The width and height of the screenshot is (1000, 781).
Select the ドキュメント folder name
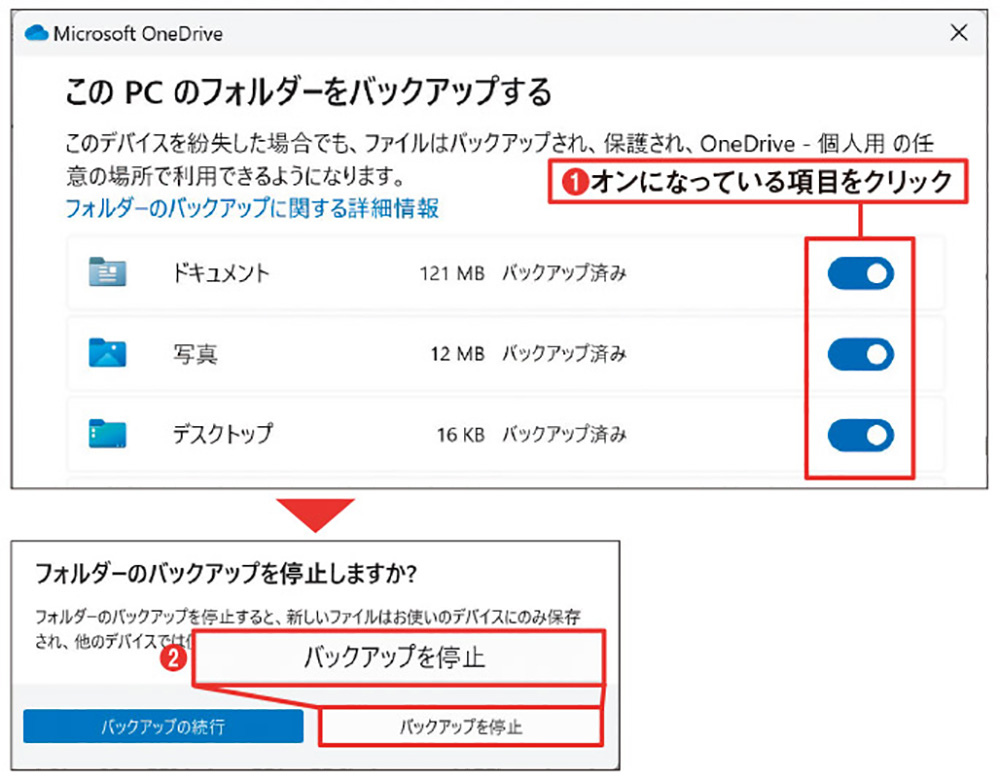(221, 273)
